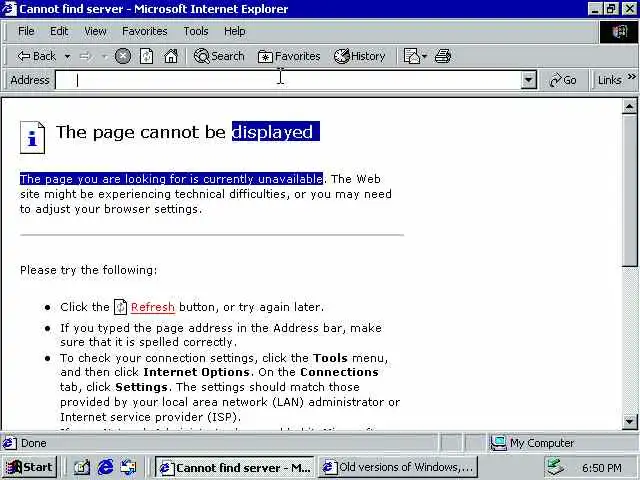Click the Show Desktop Quick Launch icon
This screenshot has width=640, height=480.
coord(82,467)
